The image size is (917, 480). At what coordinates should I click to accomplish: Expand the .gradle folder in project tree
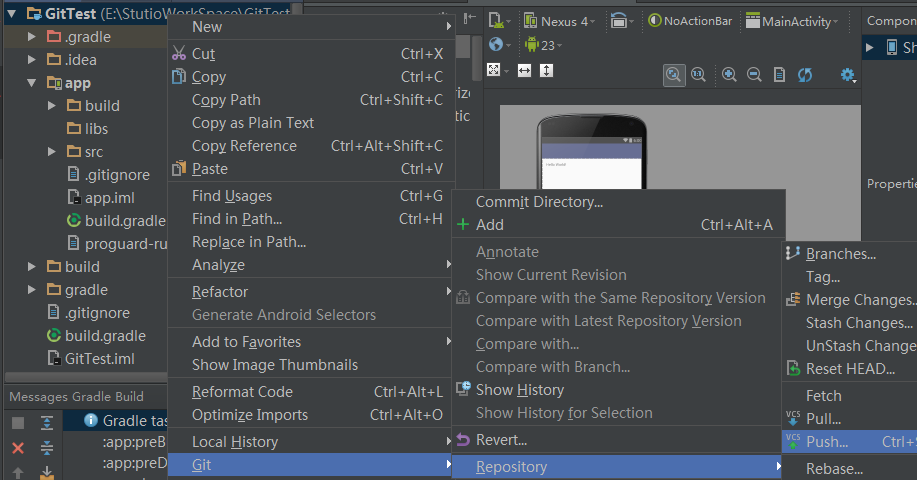point(32,37)
